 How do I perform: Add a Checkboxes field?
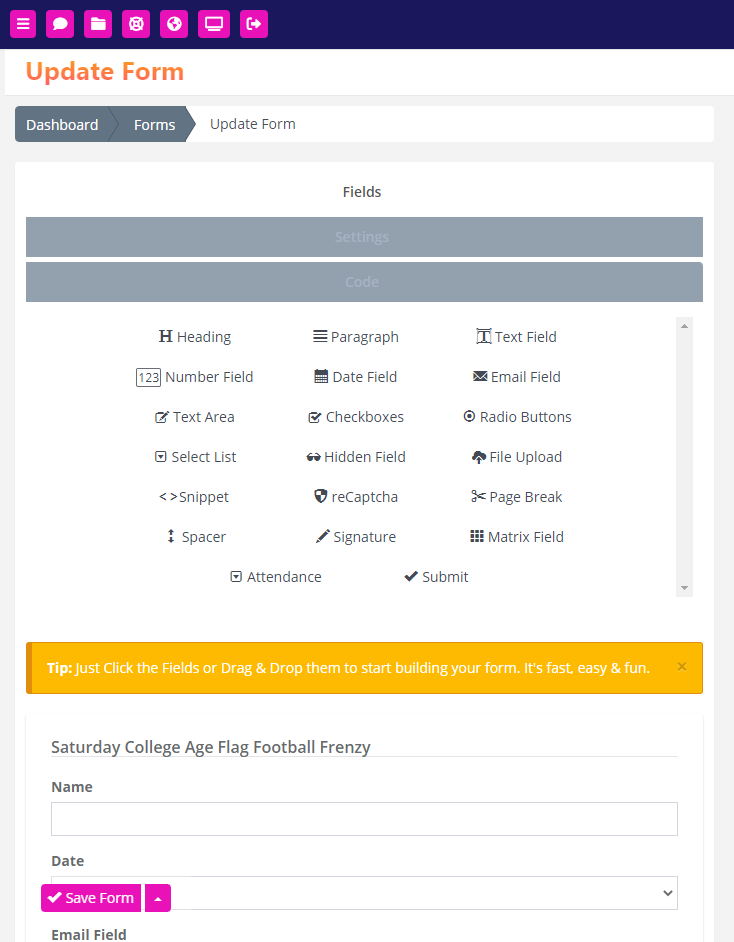(x=356, y=417)
